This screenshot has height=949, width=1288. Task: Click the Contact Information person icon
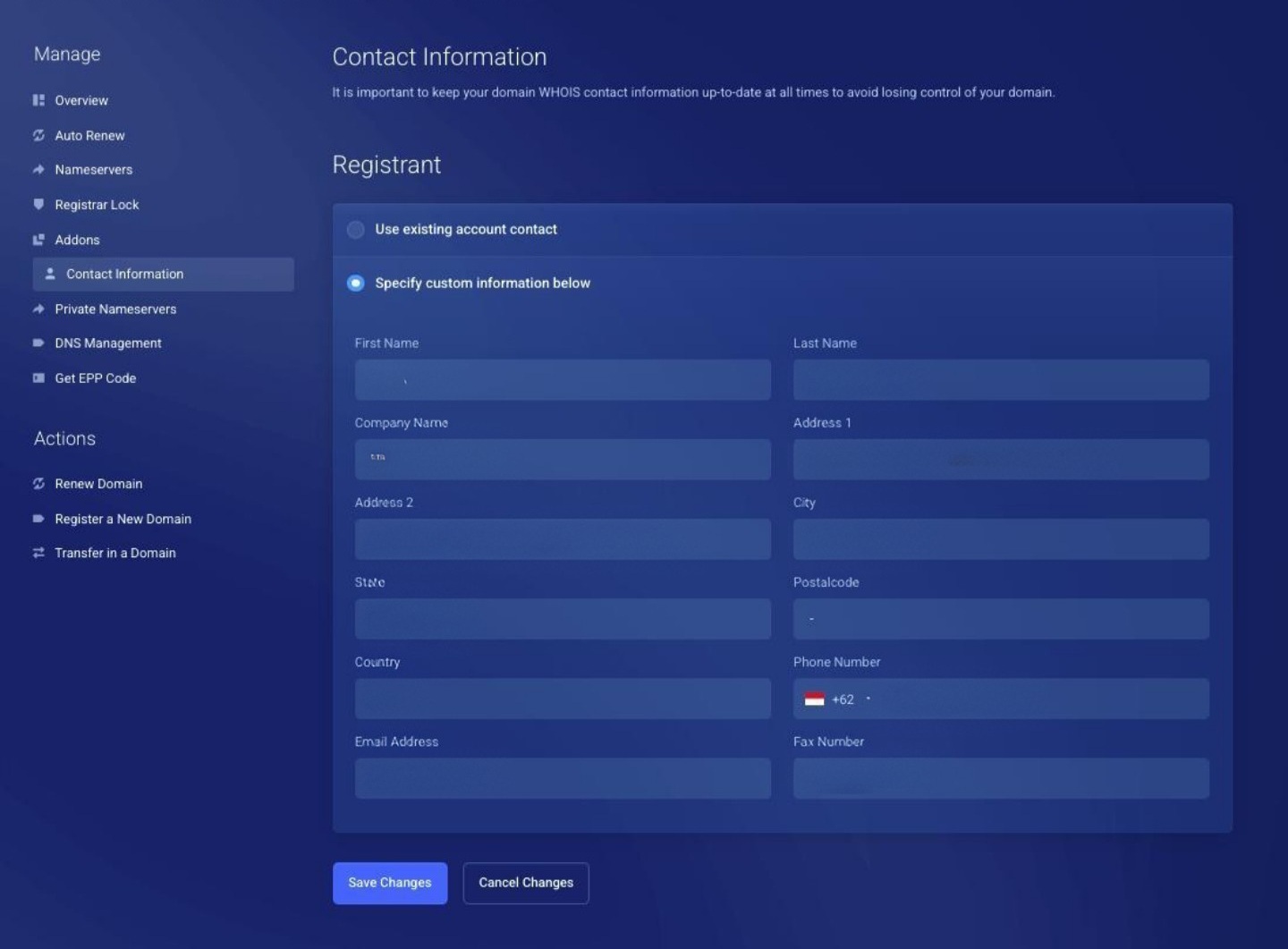click(x=50, y=274)
